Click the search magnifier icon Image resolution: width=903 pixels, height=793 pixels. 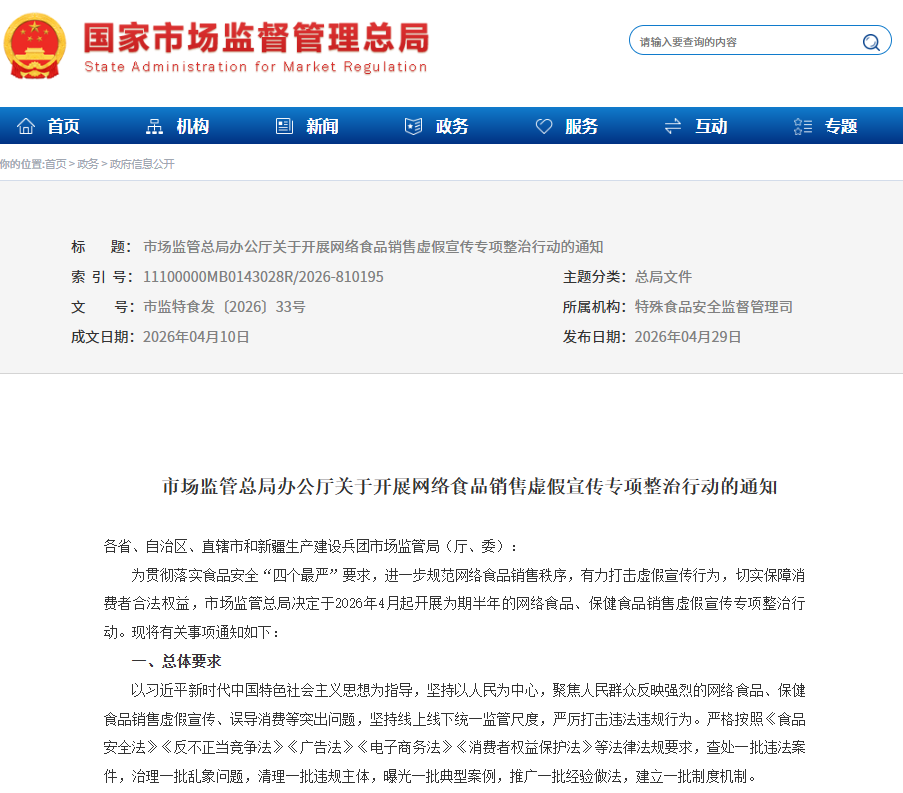click(871, 42)
